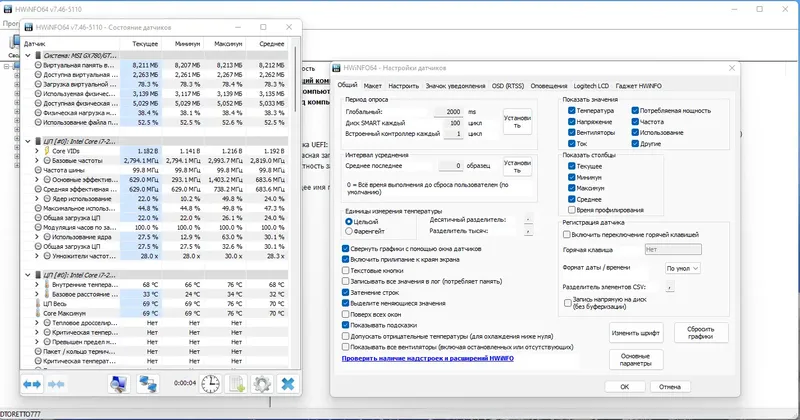Click the clock reset-timer icon
800x420 pixels.
210,384
